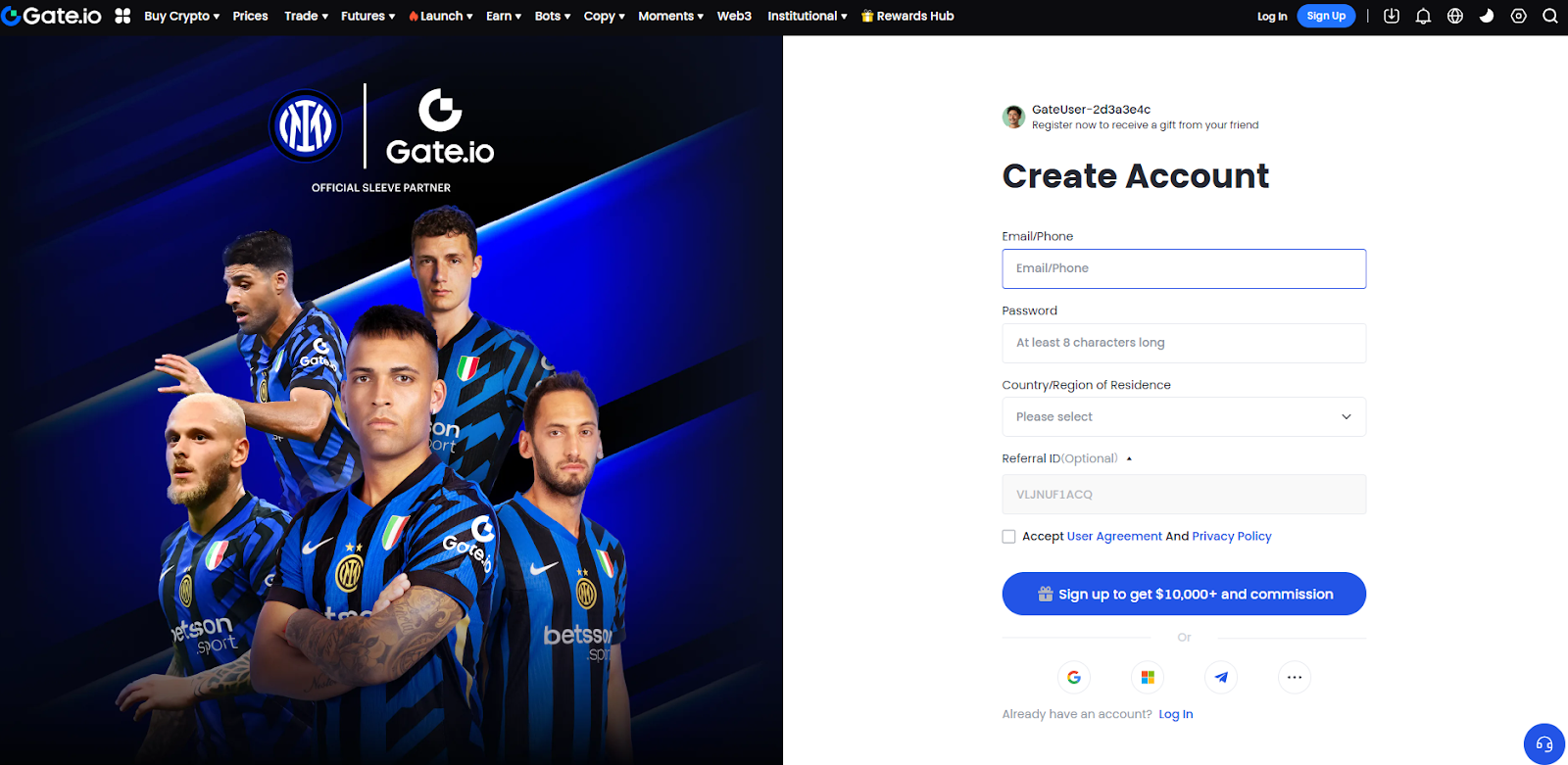The width and height of the screenshot is (1568, 765).
Task: Check the Accept User Agreement checkbox
Action: click(1008, 537)
